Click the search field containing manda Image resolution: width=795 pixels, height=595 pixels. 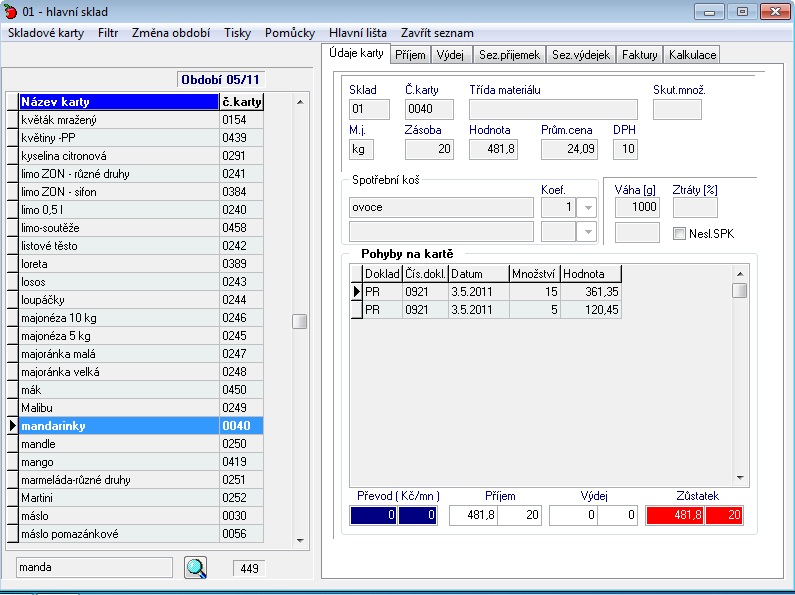(x=94, y=568)
